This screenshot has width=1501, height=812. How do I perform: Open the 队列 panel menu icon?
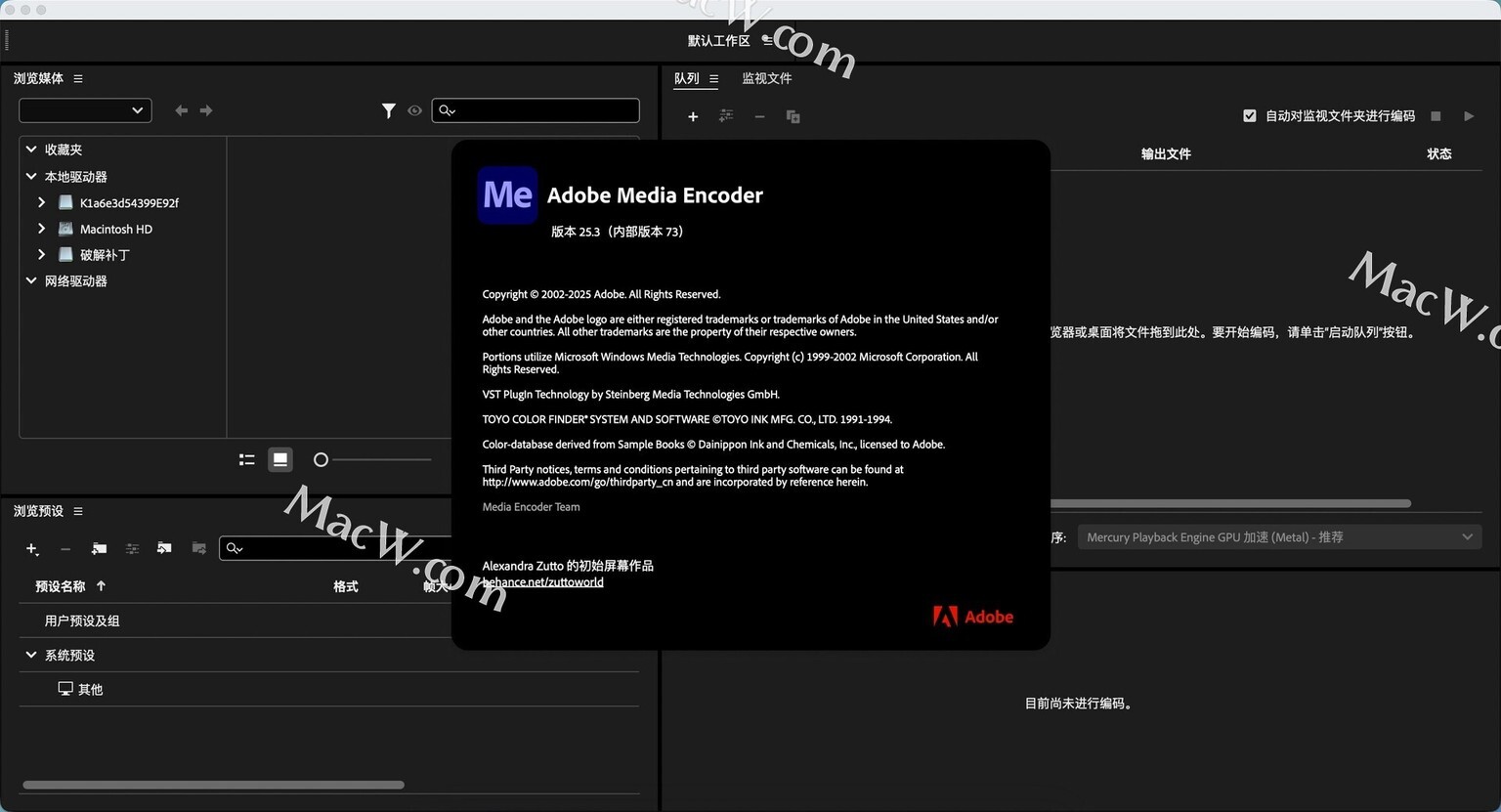click(714, 78)
